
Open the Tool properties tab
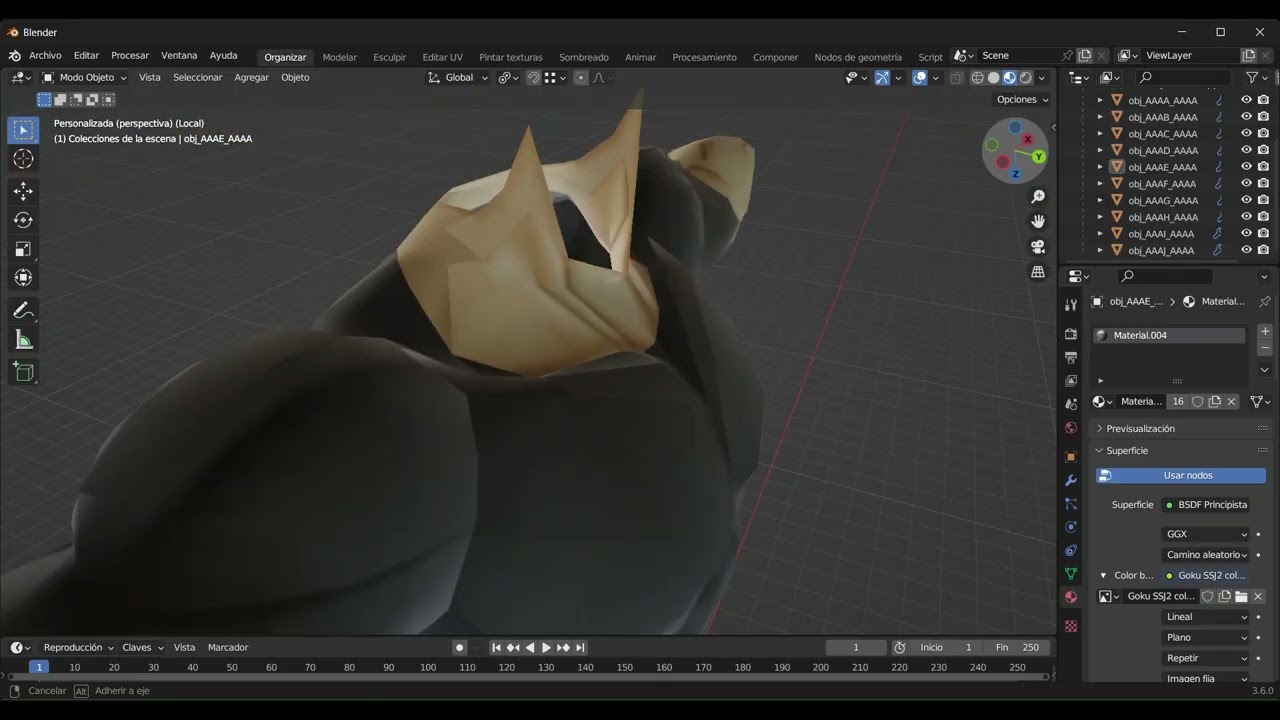point(1071,305)
